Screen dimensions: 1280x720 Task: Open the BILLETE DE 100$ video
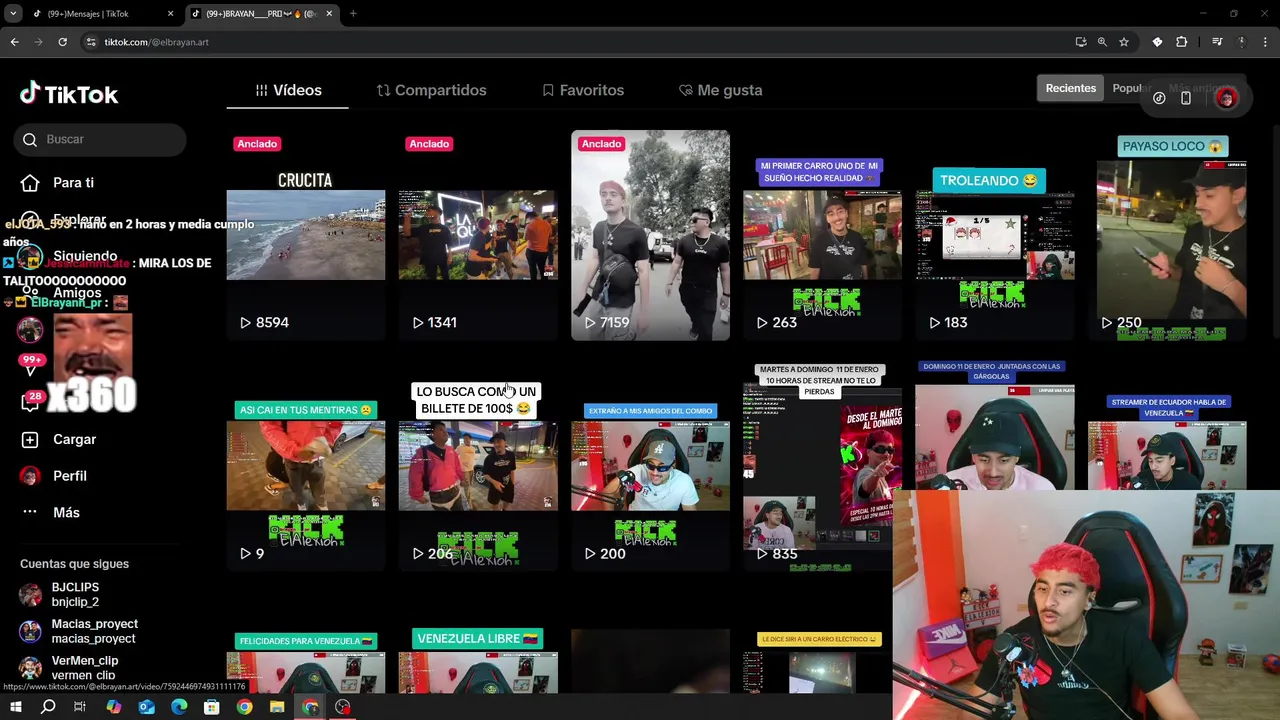coord(478,466)
